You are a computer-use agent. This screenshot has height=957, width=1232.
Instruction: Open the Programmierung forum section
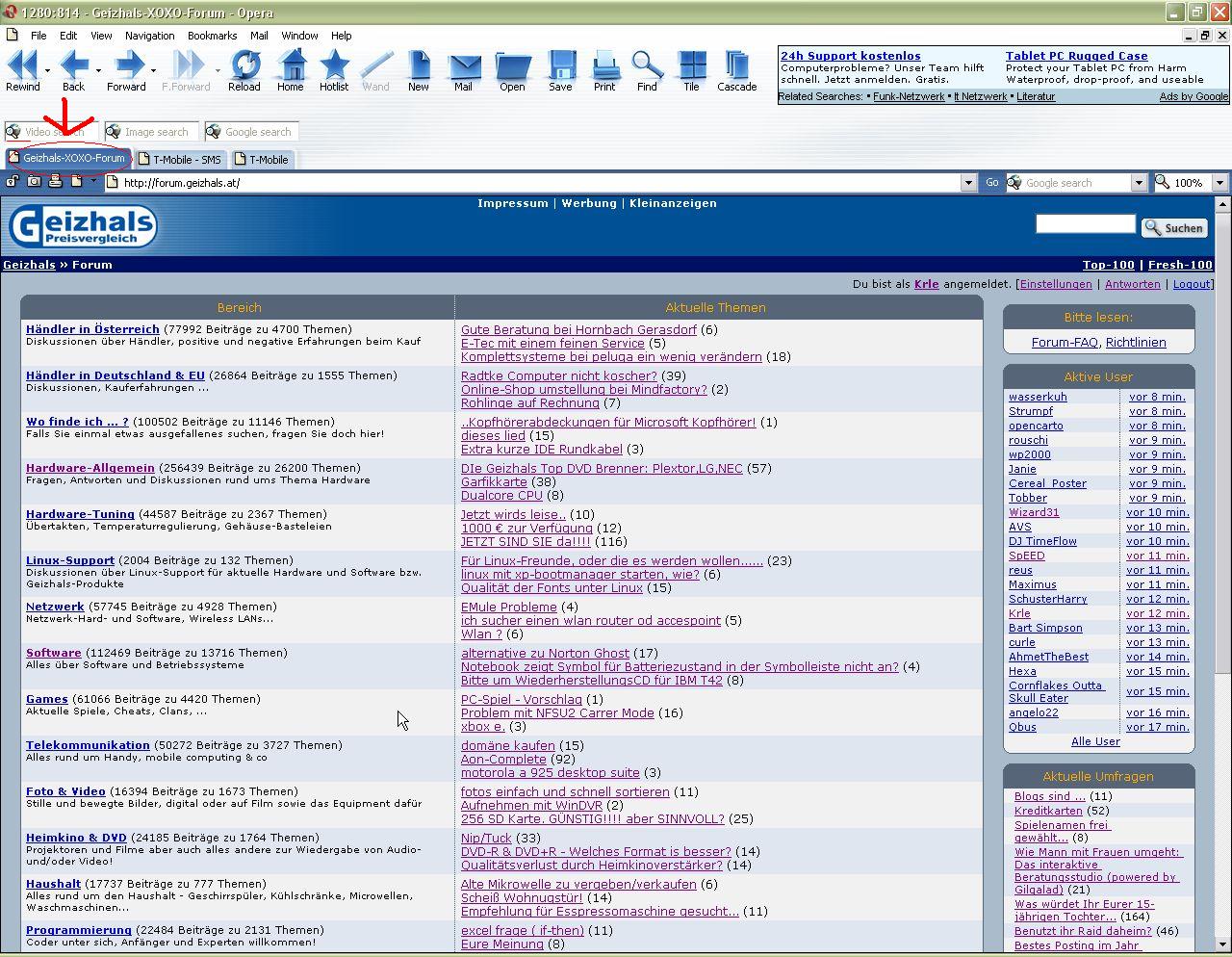tap(79, 930)
